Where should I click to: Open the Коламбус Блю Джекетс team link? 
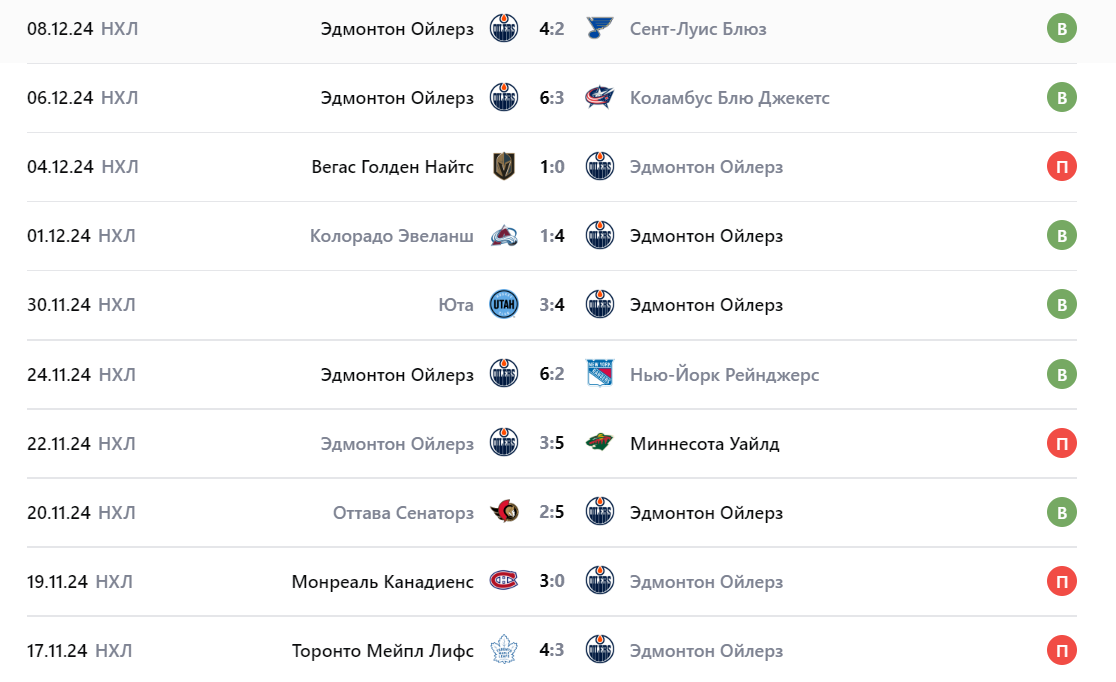729,97
